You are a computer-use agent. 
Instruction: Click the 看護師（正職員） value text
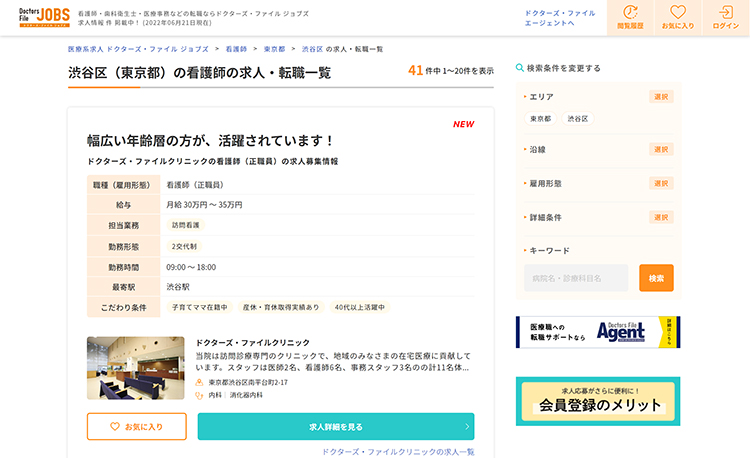tap(195, 185)
